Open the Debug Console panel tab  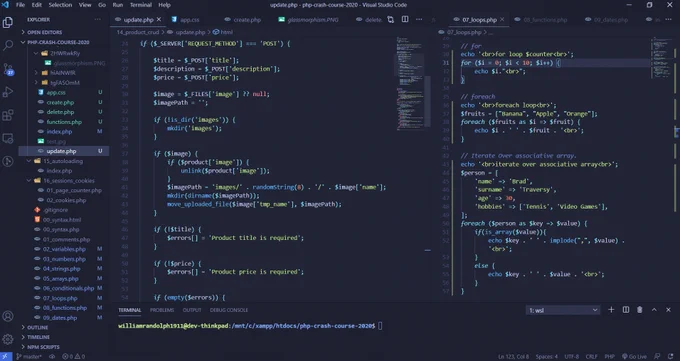(x=229, y=310)
